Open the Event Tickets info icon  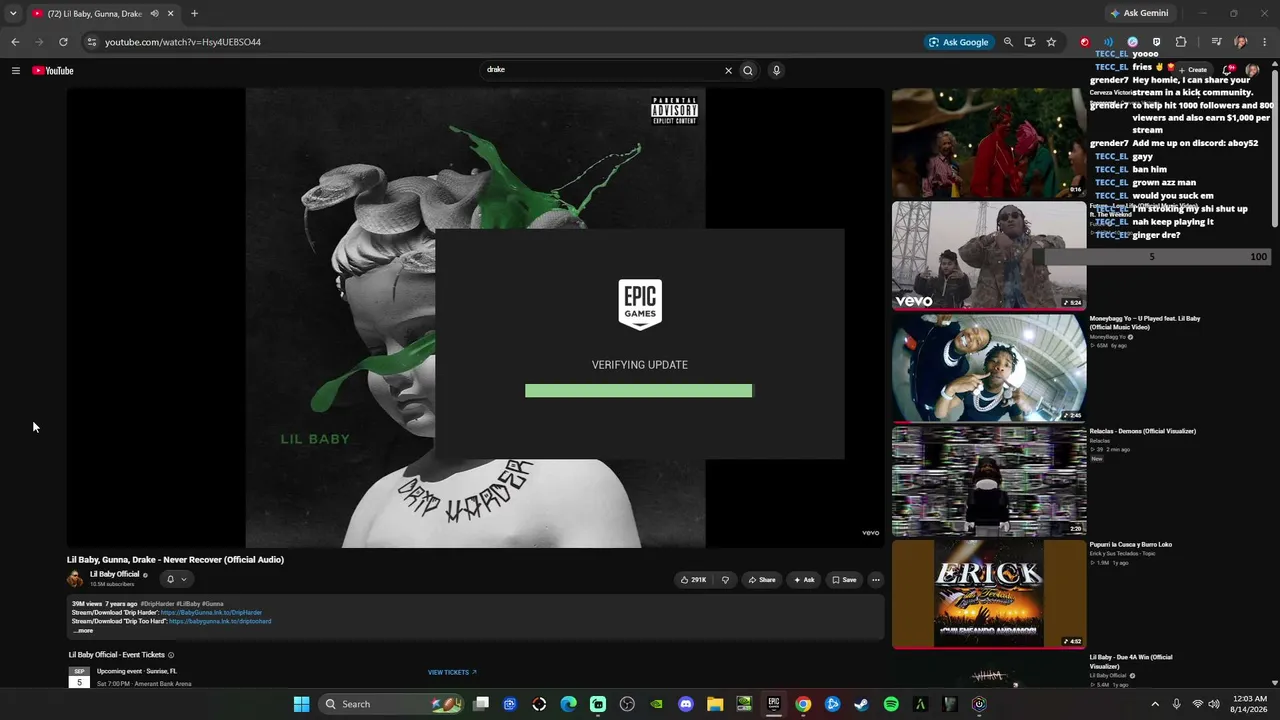171,655
